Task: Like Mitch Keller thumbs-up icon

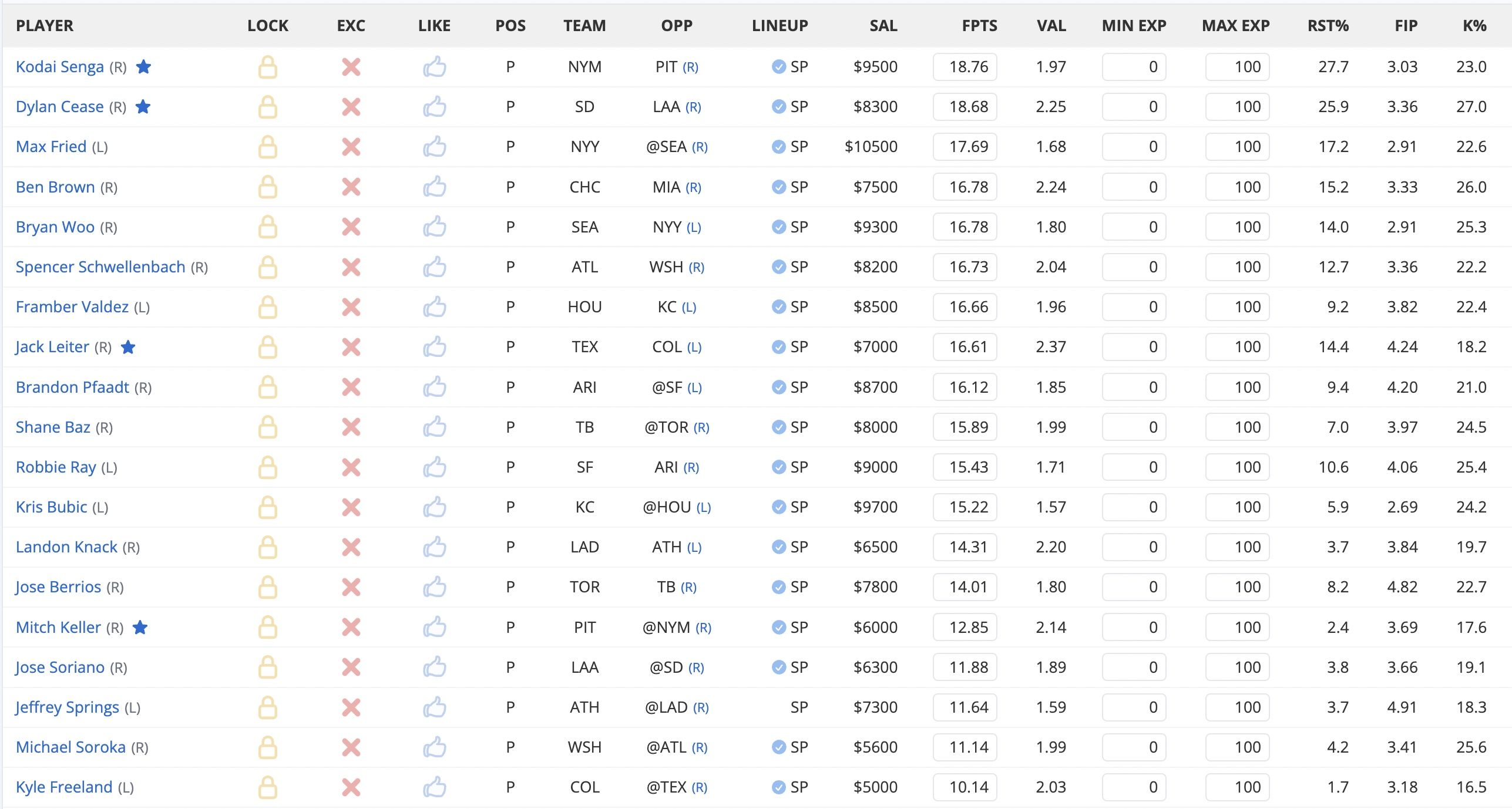Action: click(x=435, y=628)
